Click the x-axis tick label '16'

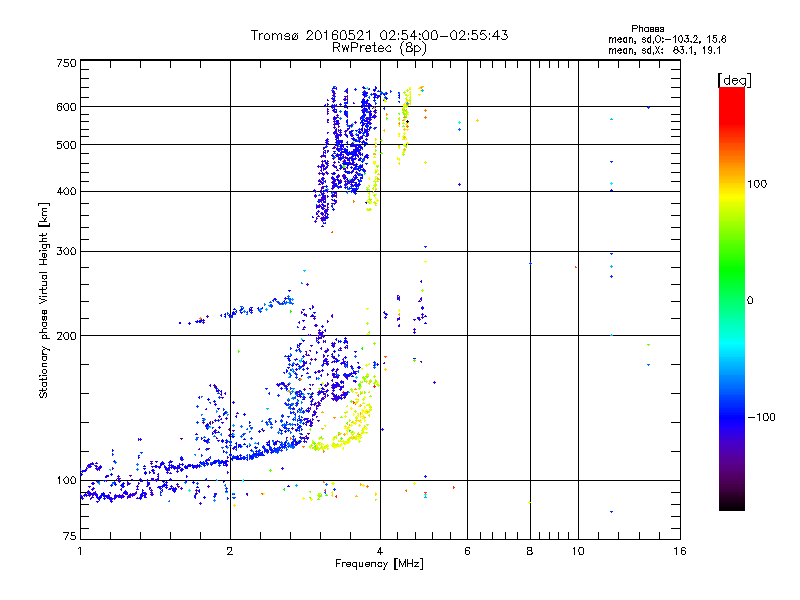(680, 551)
